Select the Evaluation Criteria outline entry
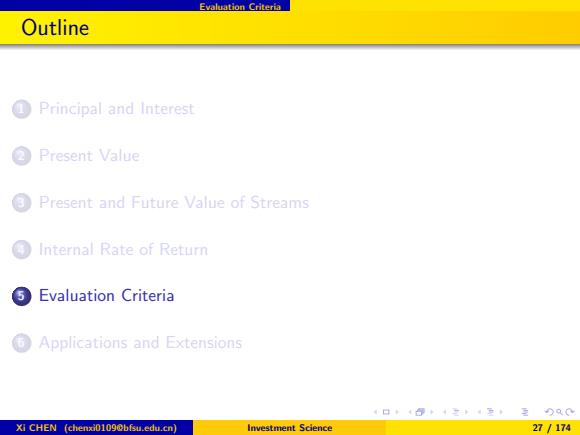This screenshot has width=580, height=435. 107,296
